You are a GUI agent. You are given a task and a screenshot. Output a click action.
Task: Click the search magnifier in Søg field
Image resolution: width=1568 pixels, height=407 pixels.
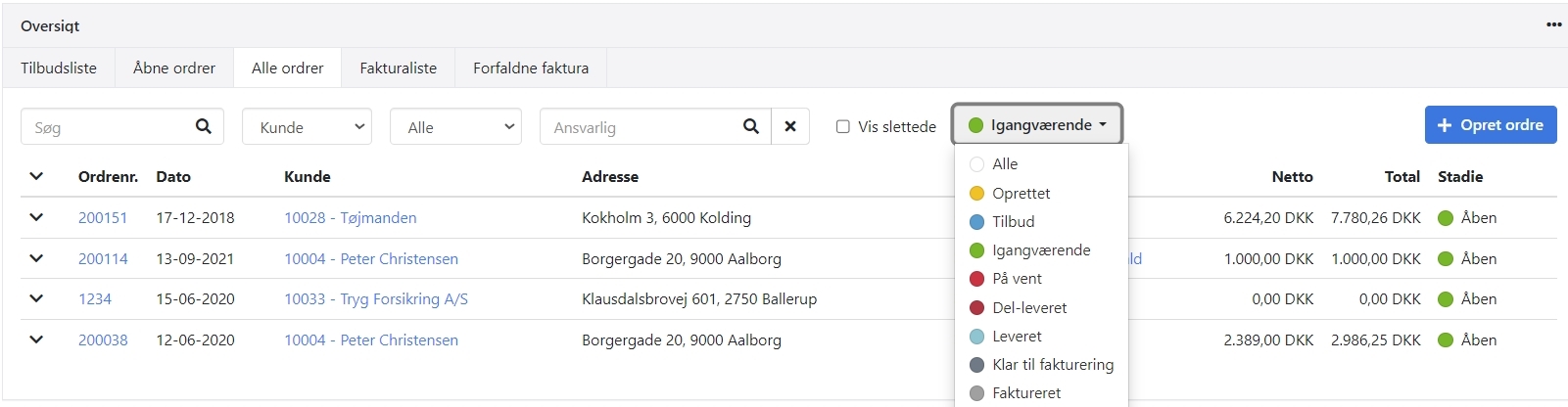tap(204, 126)
